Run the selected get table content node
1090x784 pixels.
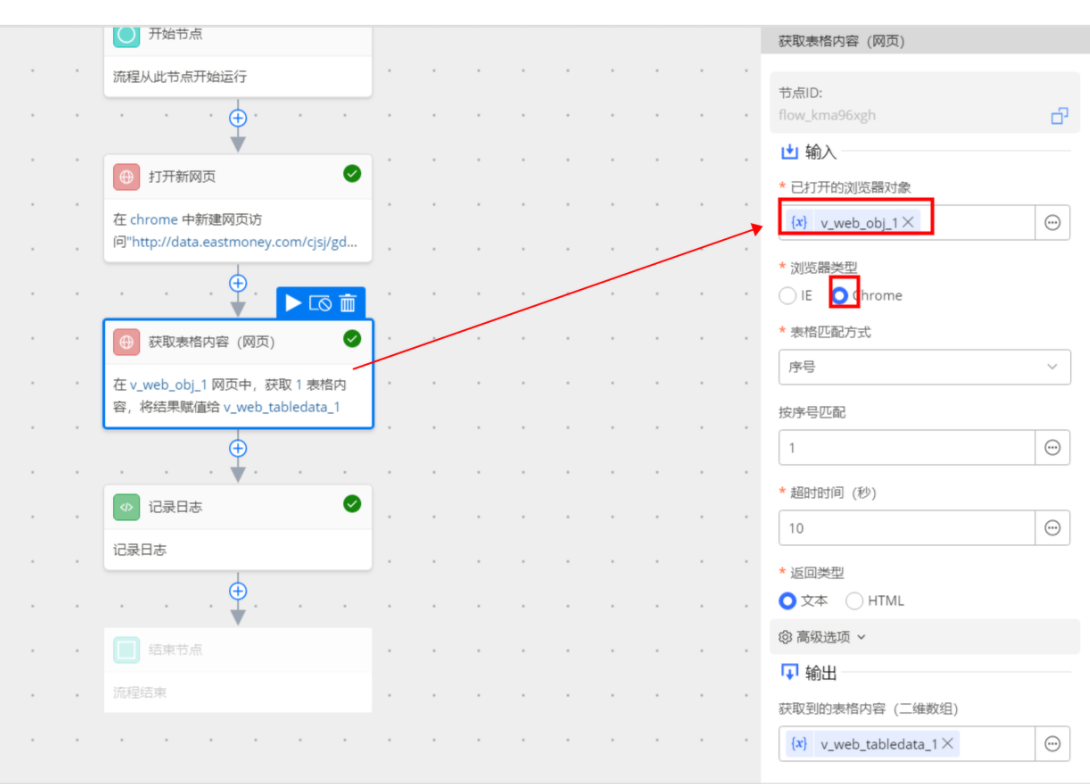(293, 303)
